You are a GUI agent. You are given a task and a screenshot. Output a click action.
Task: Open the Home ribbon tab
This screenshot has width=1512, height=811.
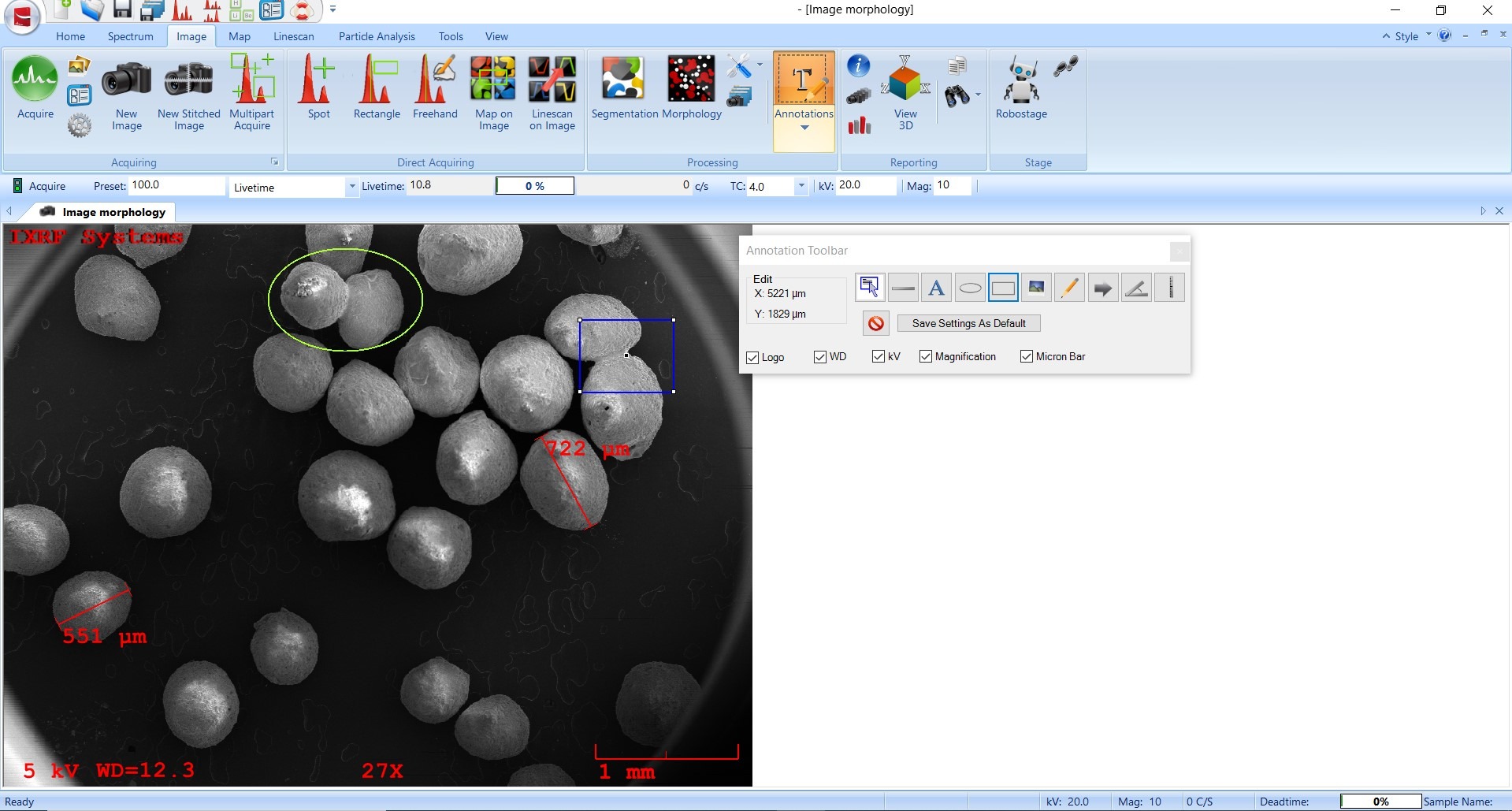[70, 36]
